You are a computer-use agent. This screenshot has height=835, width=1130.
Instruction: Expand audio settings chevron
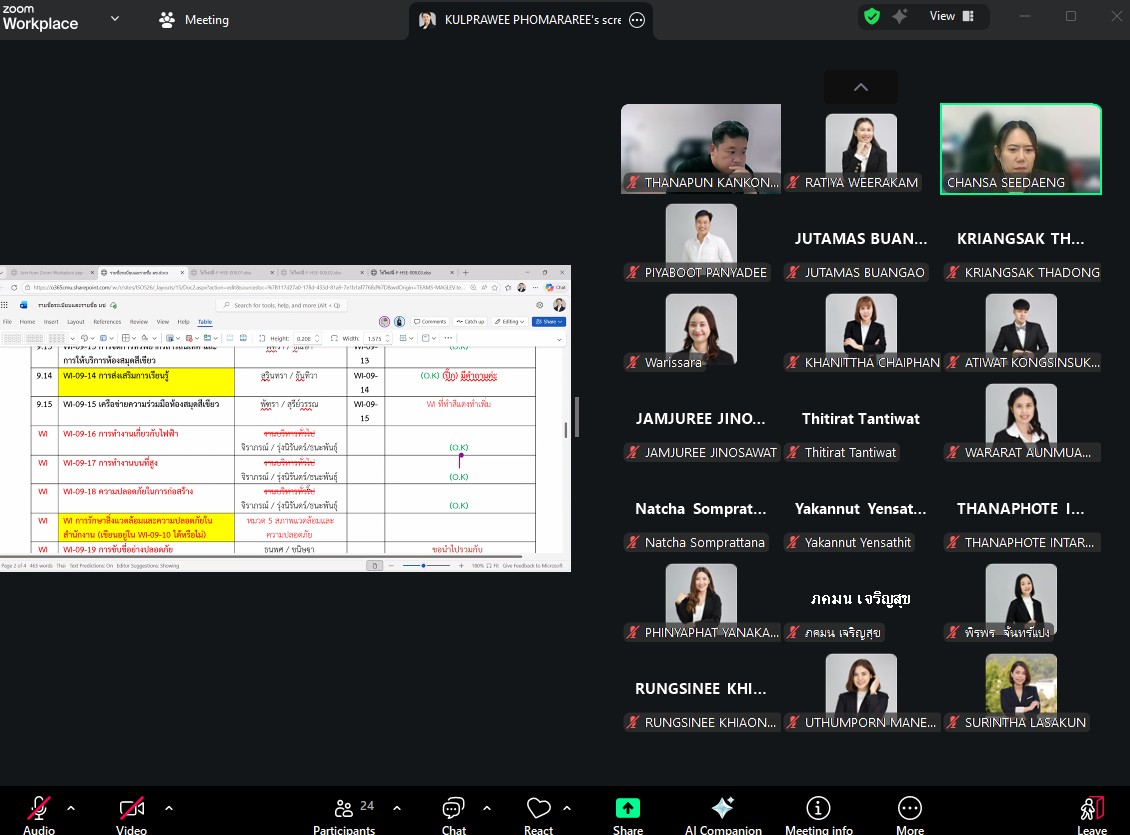71,808
